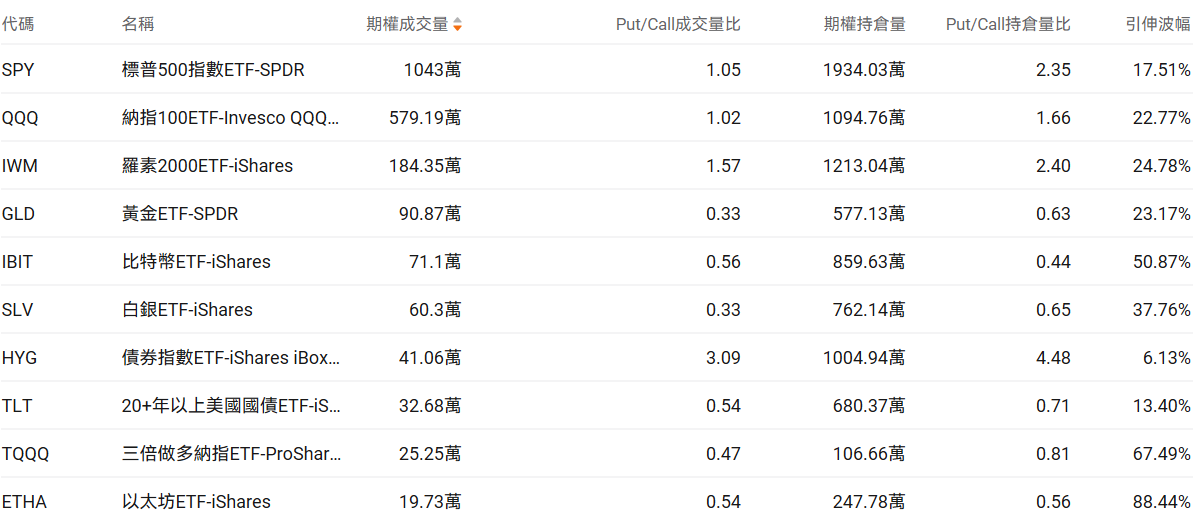Click HYG's 3.09 Put/Call volume ratio
Image resolution: width=1193 pixels, height=518 pixels.
point(723,358)
